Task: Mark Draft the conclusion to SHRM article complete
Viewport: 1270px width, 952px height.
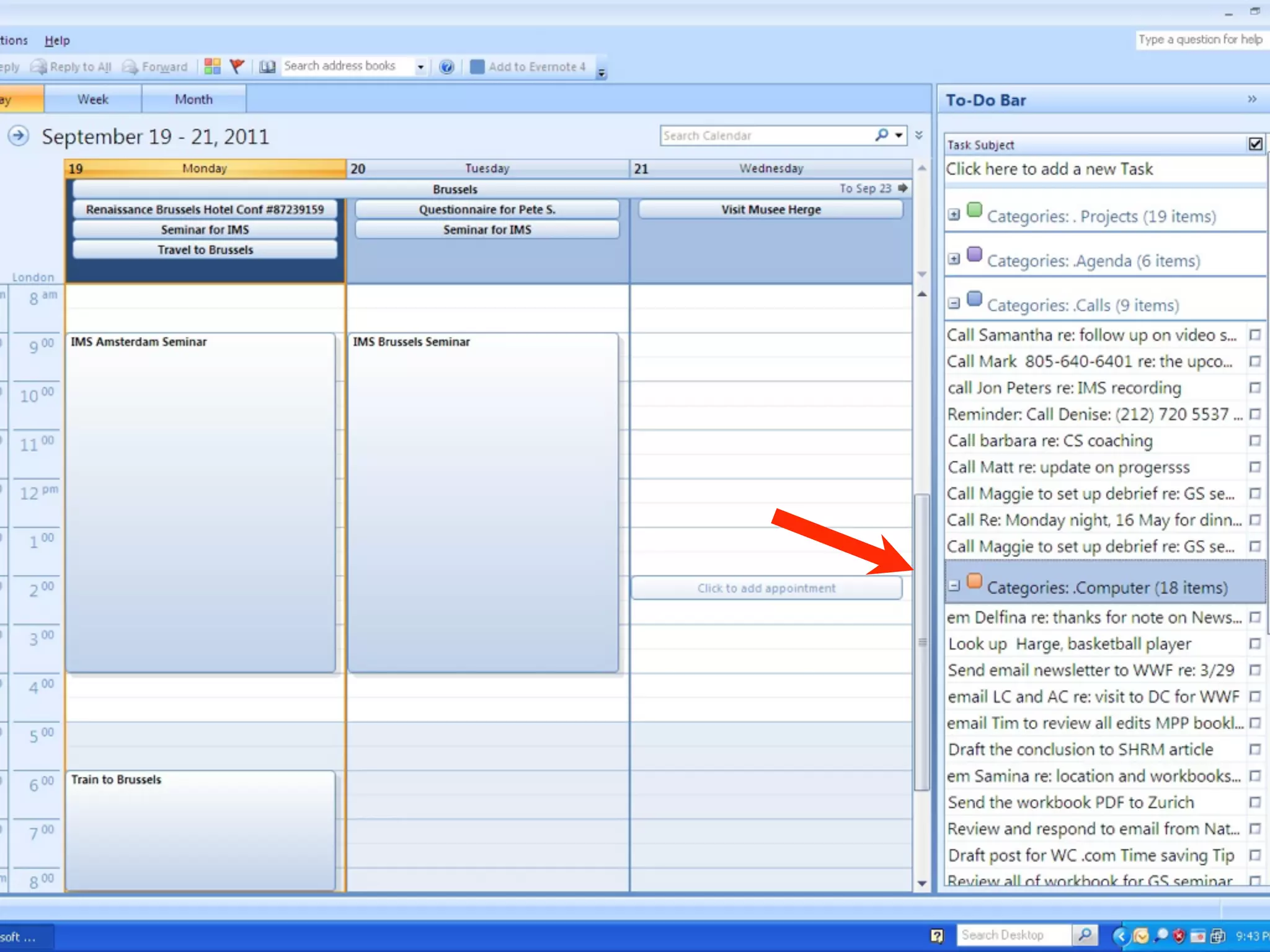Action: click(1254, 749)
